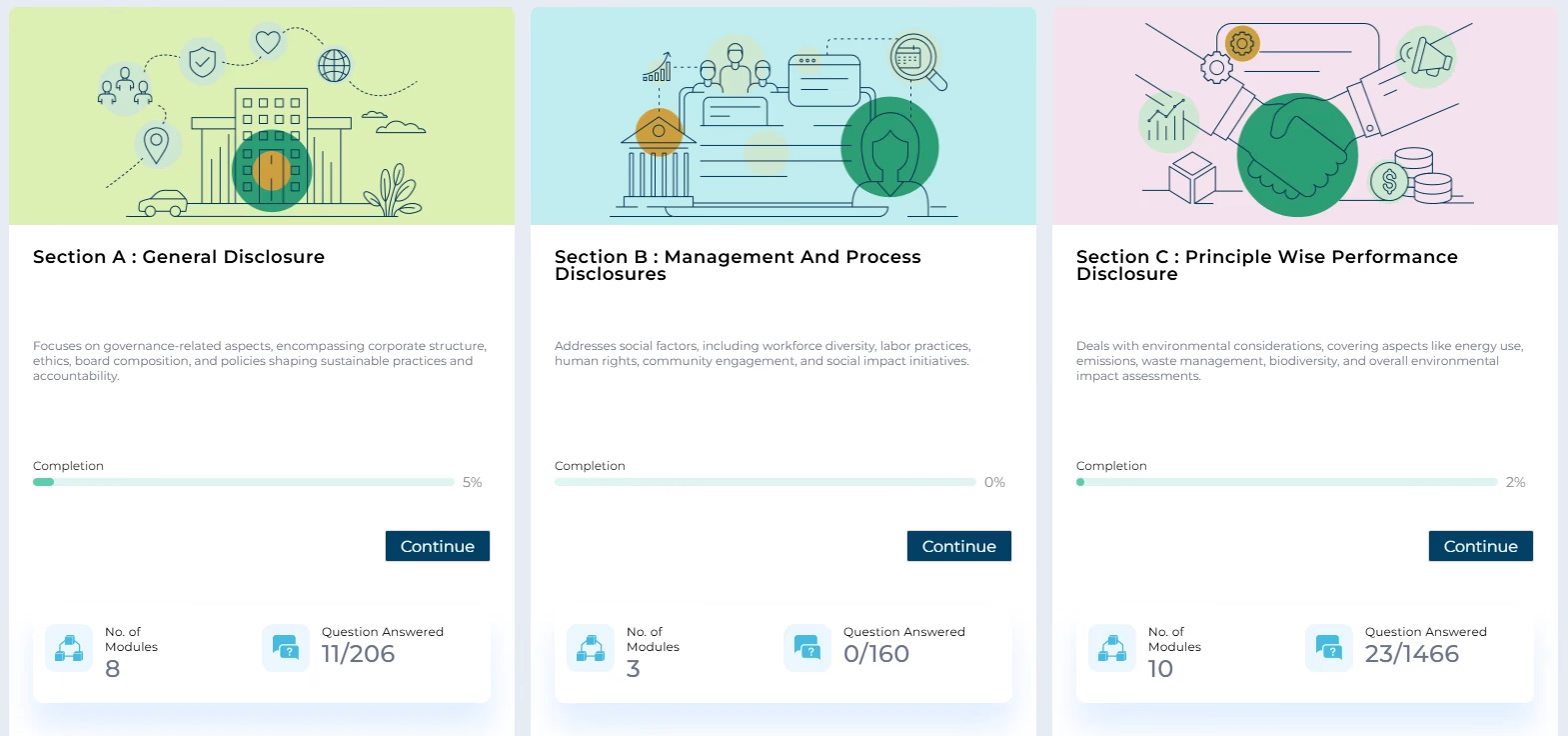Viewport: 1568px width, 736px height.
Task: Open Section B management illustration banner
Action: (784, 116)
